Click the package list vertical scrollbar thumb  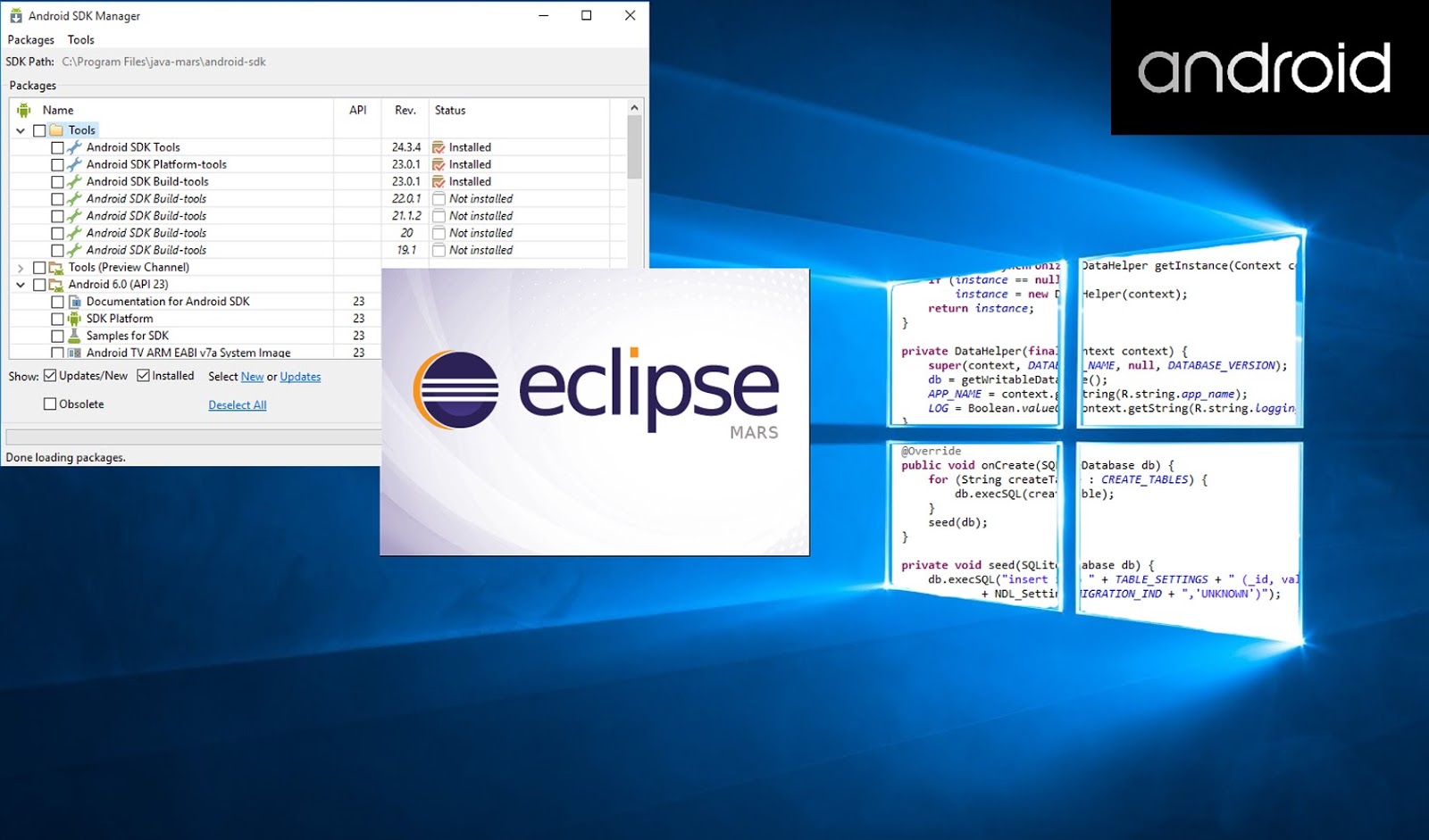pos(634,147)
